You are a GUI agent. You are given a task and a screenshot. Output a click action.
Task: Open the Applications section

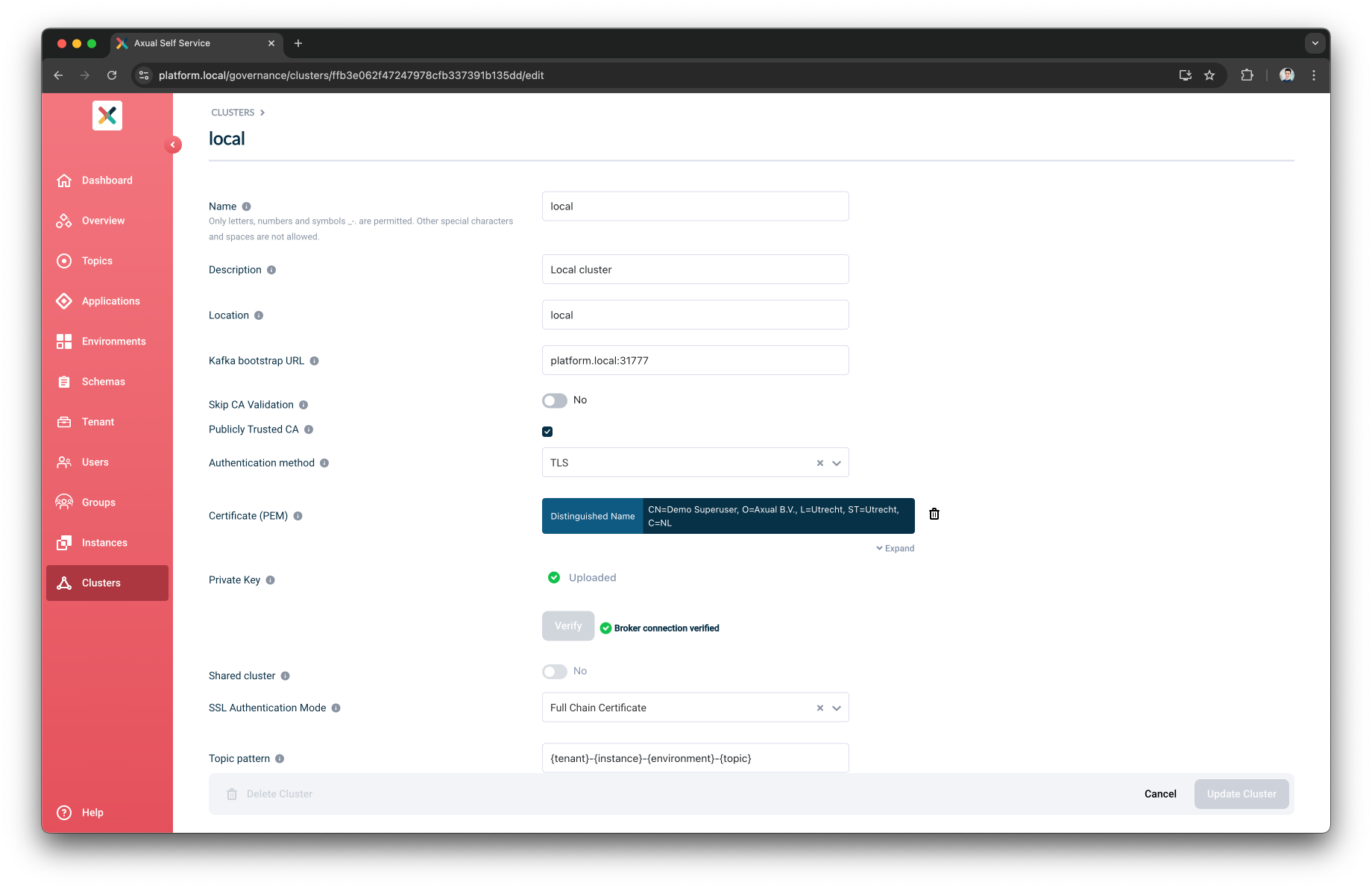click(x=107, y=301)
